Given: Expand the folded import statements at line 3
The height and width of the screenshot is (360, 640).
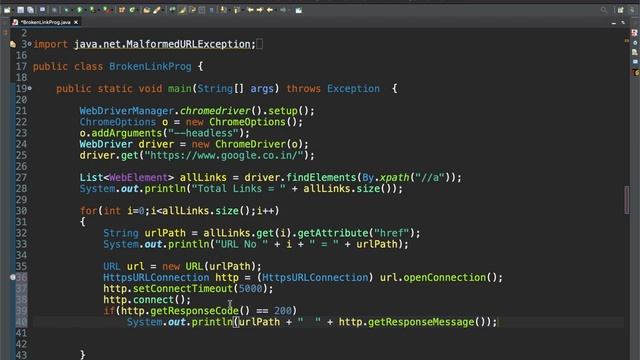Looking at the screenshot, I should (29, 44).
